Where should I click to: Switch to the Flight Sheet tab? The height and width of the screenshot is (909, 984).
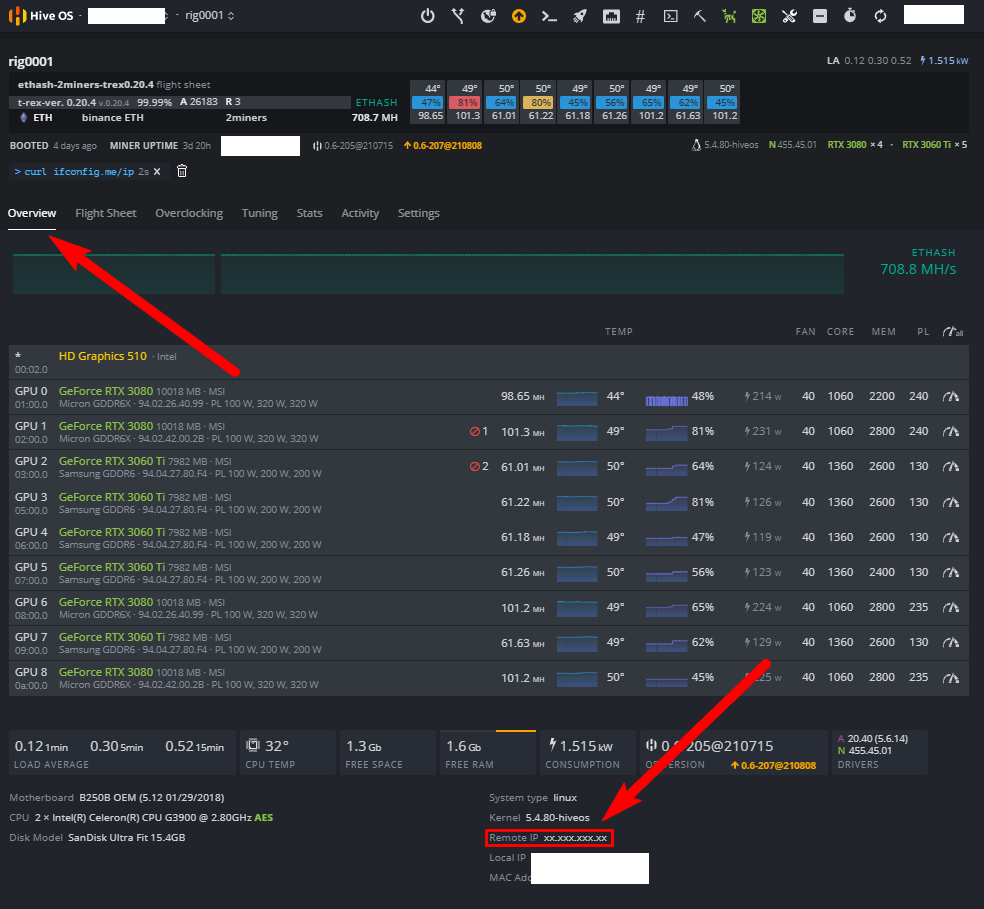105,213
